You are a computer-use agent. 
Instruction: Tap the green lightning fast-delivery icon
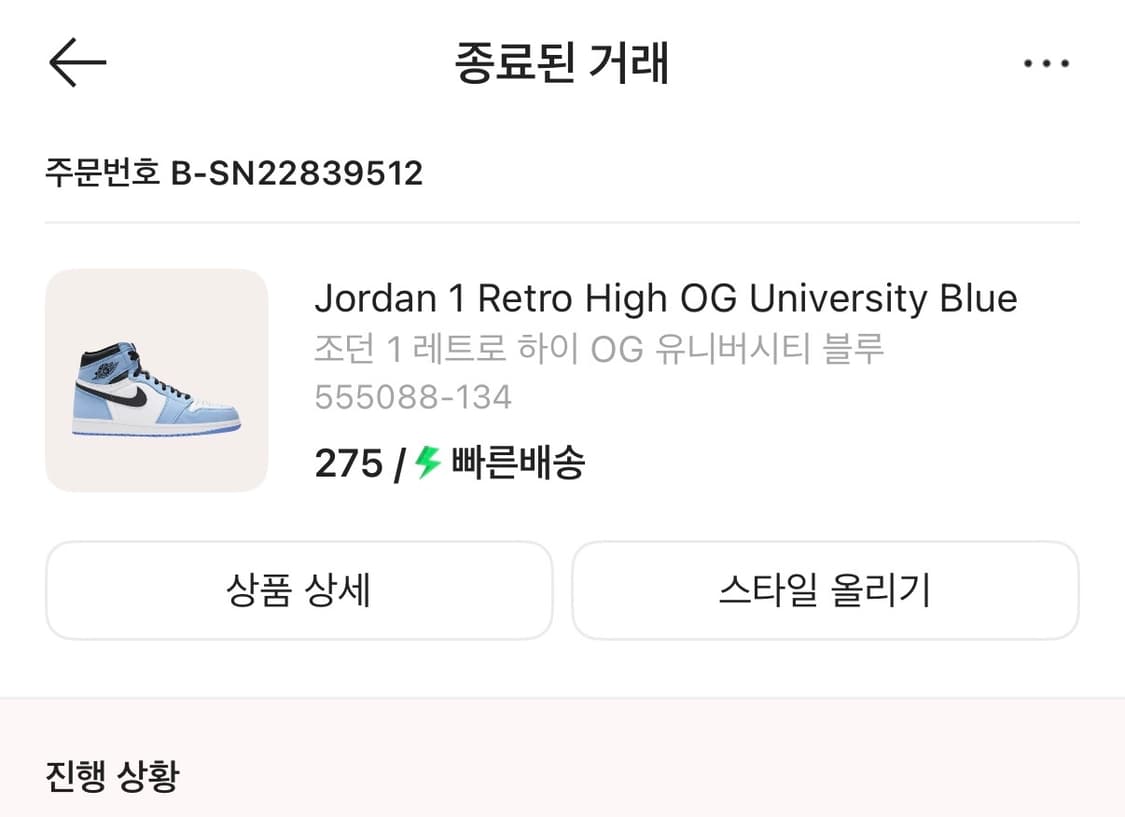427,462
